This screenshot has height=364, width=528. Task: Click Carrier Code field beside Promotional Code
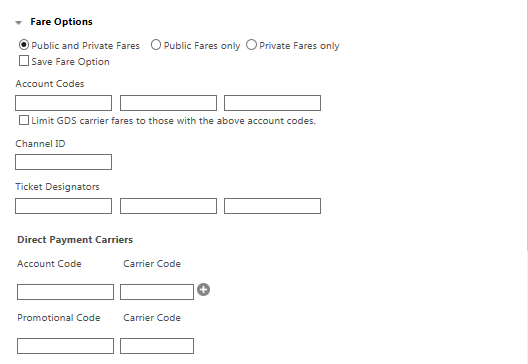tap(157, 346)
